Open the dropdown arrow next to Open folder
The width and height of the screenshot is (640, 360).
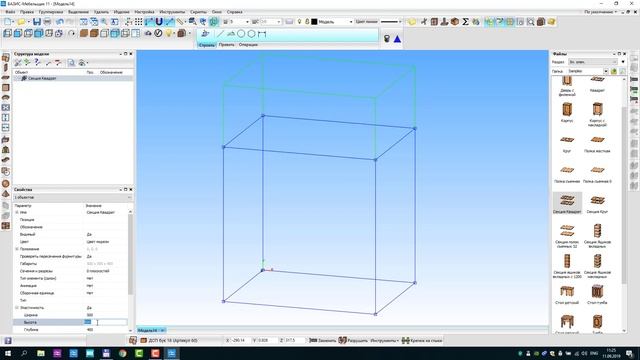coord(28,22)
